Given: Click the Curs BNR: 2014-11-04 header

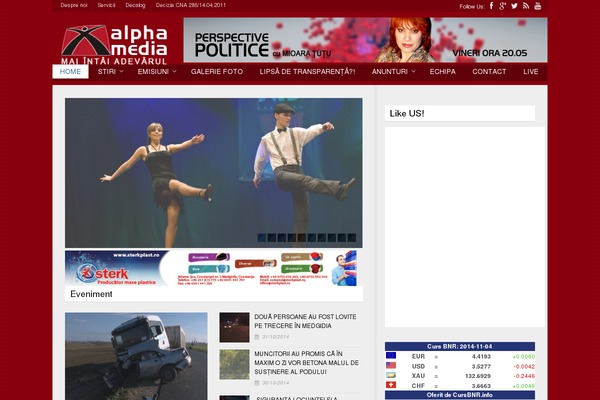Looking at the screenshot, I should pyautogui.click(x=460, y=346).
